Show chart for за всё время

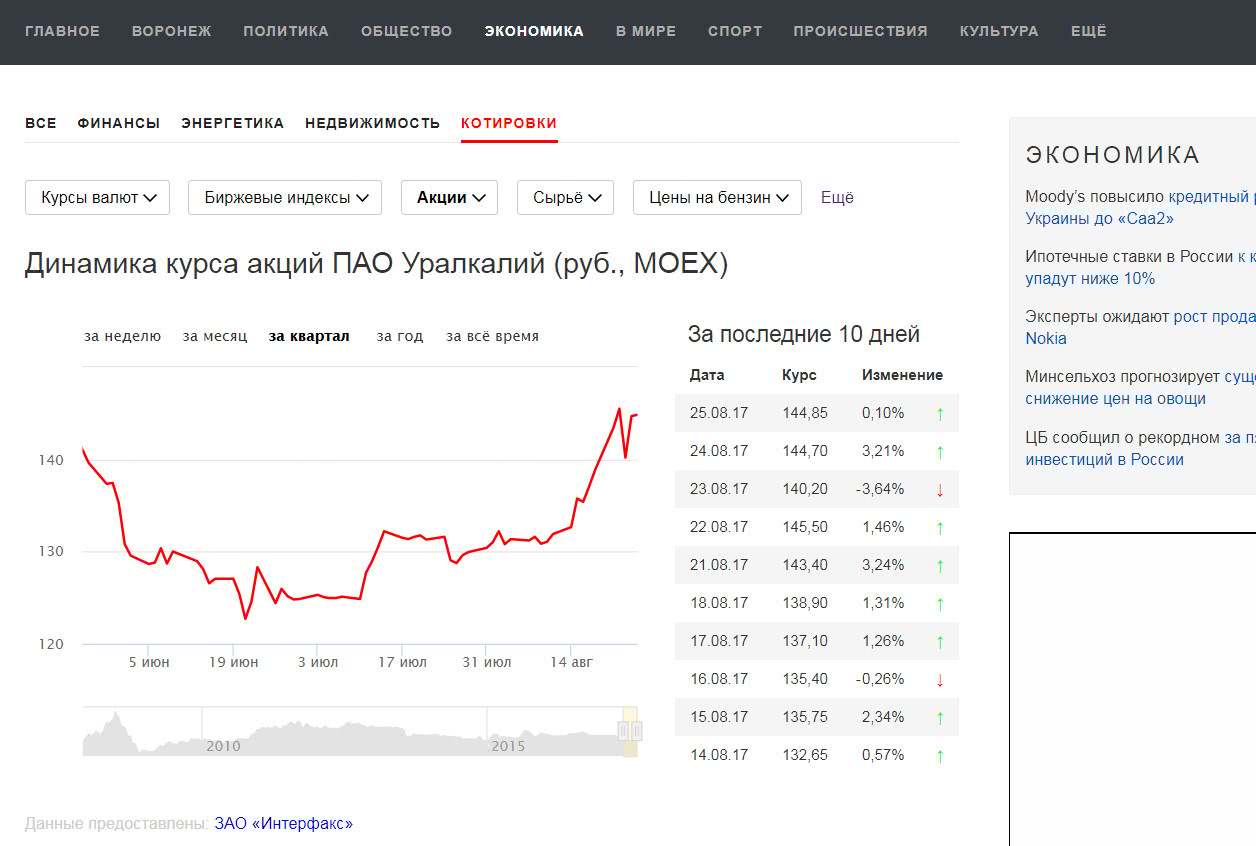pos(492,336)
